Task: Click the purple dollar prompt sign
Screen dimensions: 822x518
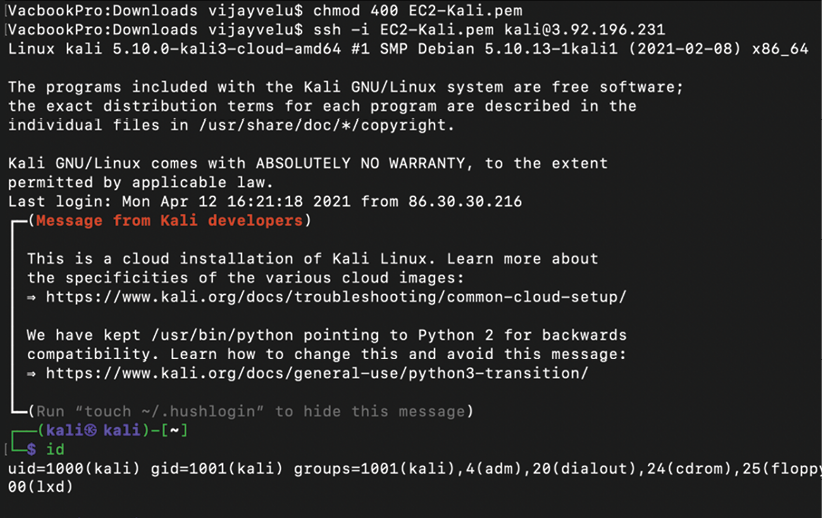Action: click(x=31, y=449)
